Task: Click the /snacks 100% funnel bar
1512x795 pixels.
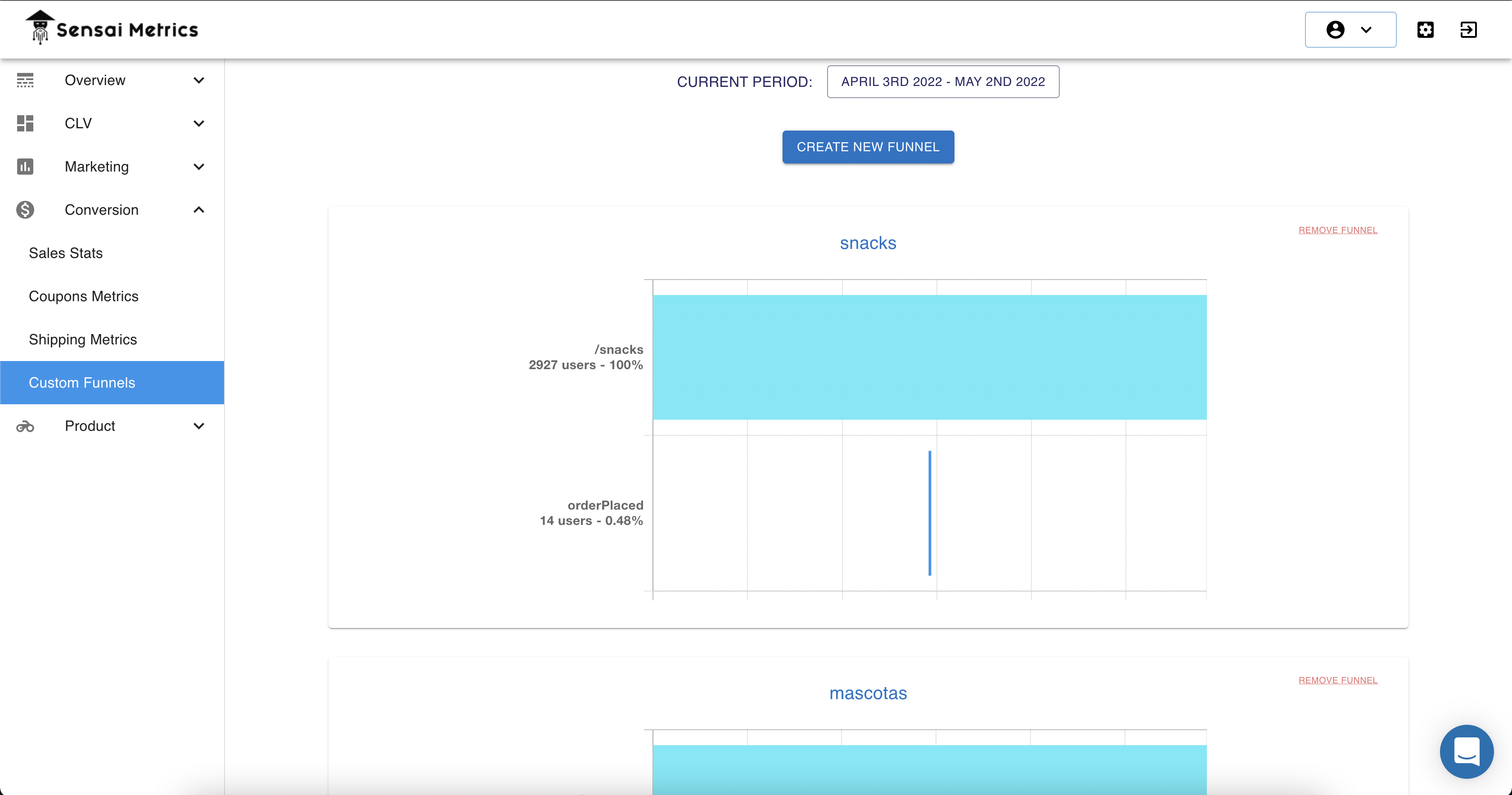Action: (929, 357)
